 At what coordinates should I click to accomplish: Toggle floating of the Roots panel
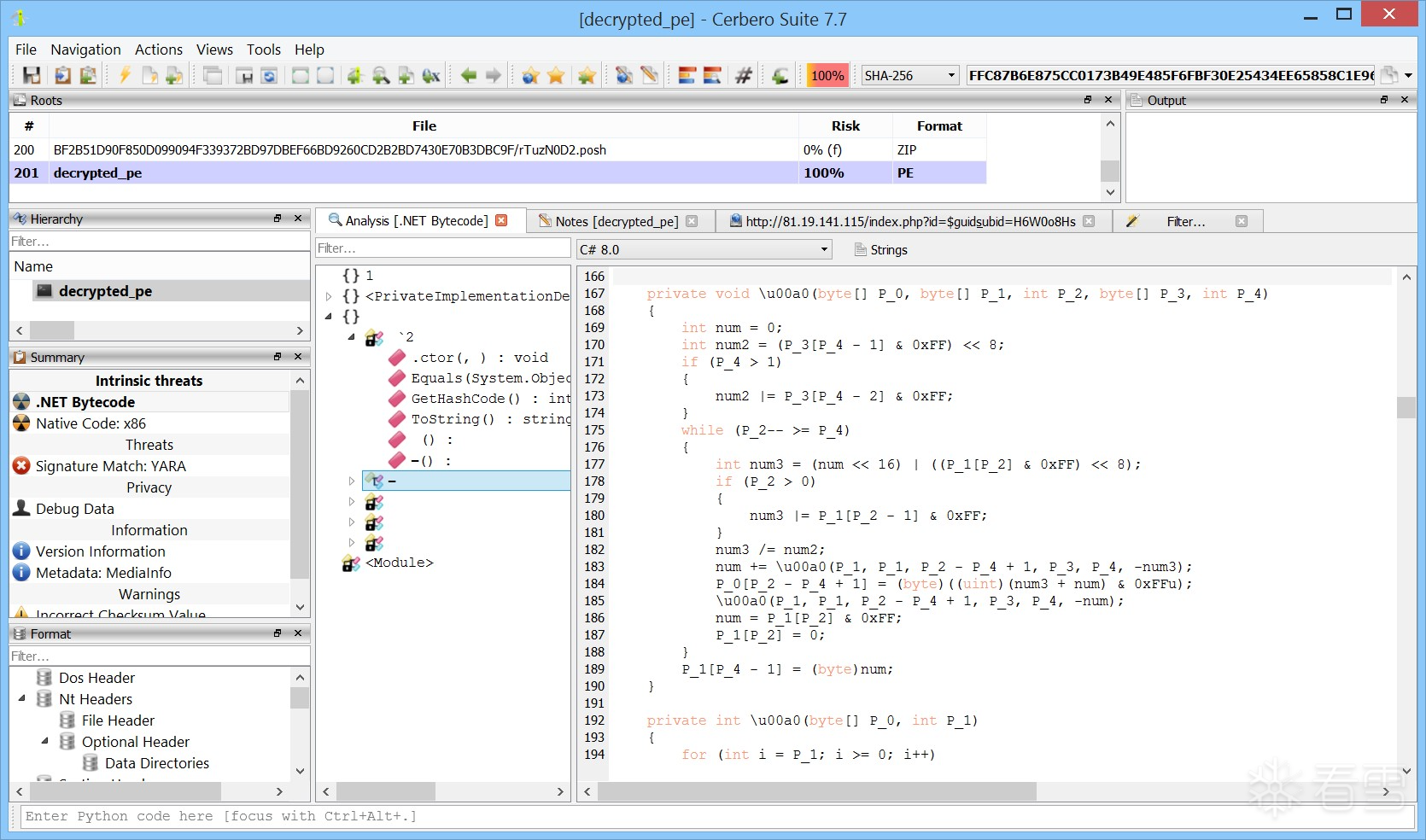(x=1088, y=100)
